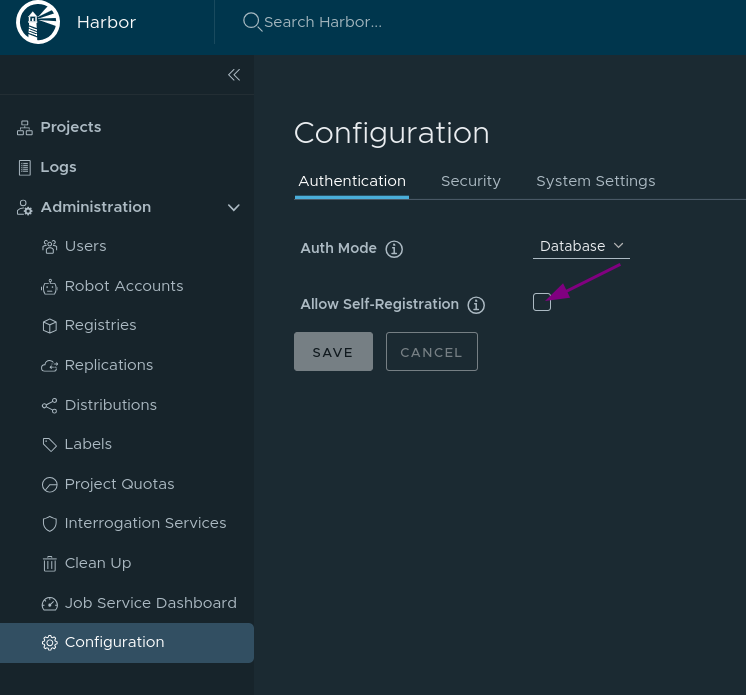Click the Allow Self-Registration info icon
Image resolution: width=746 pixels, height=695 pixels.
476,305
